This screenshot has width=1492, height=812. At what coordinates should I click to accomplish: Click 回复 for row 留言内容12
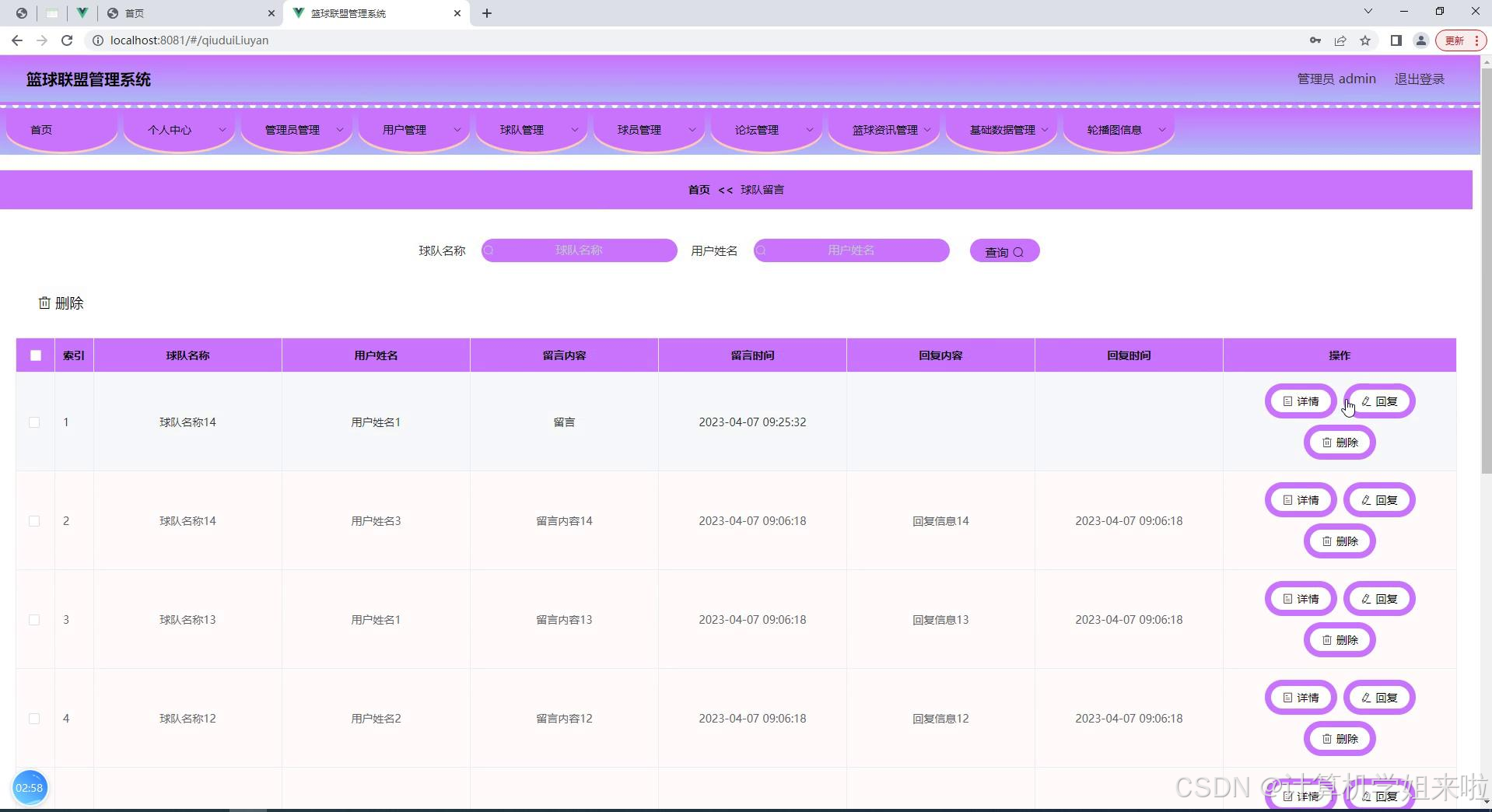coord(1379,698)
